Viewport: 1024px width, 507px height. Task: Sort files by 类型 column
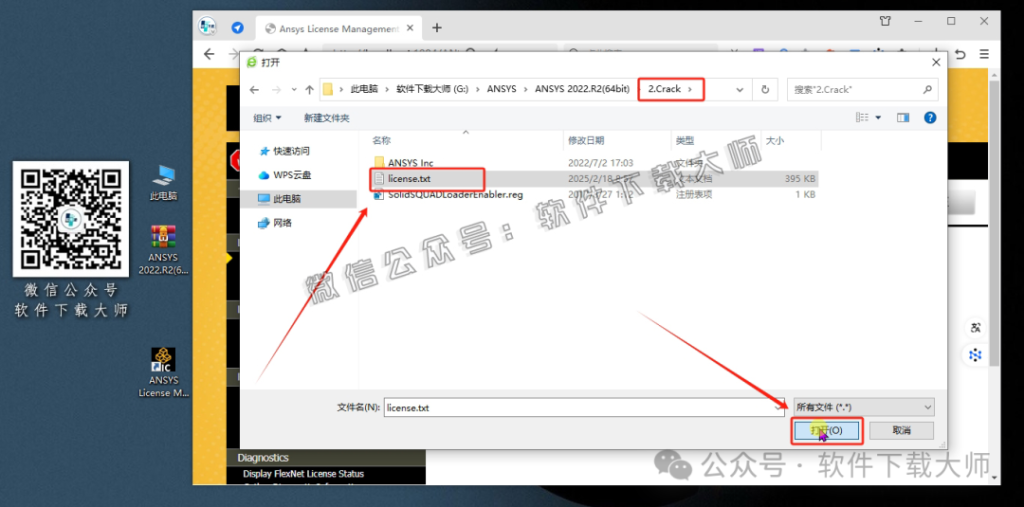(684, 140)
